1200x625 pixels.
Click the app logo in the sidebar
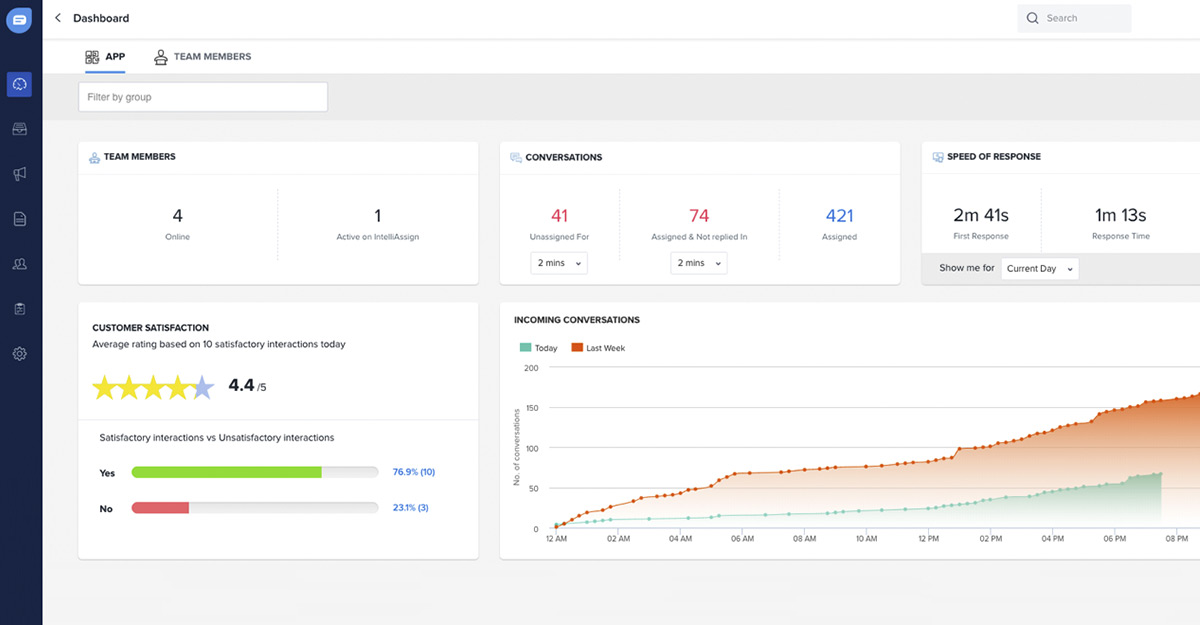[x=19, y=19]
